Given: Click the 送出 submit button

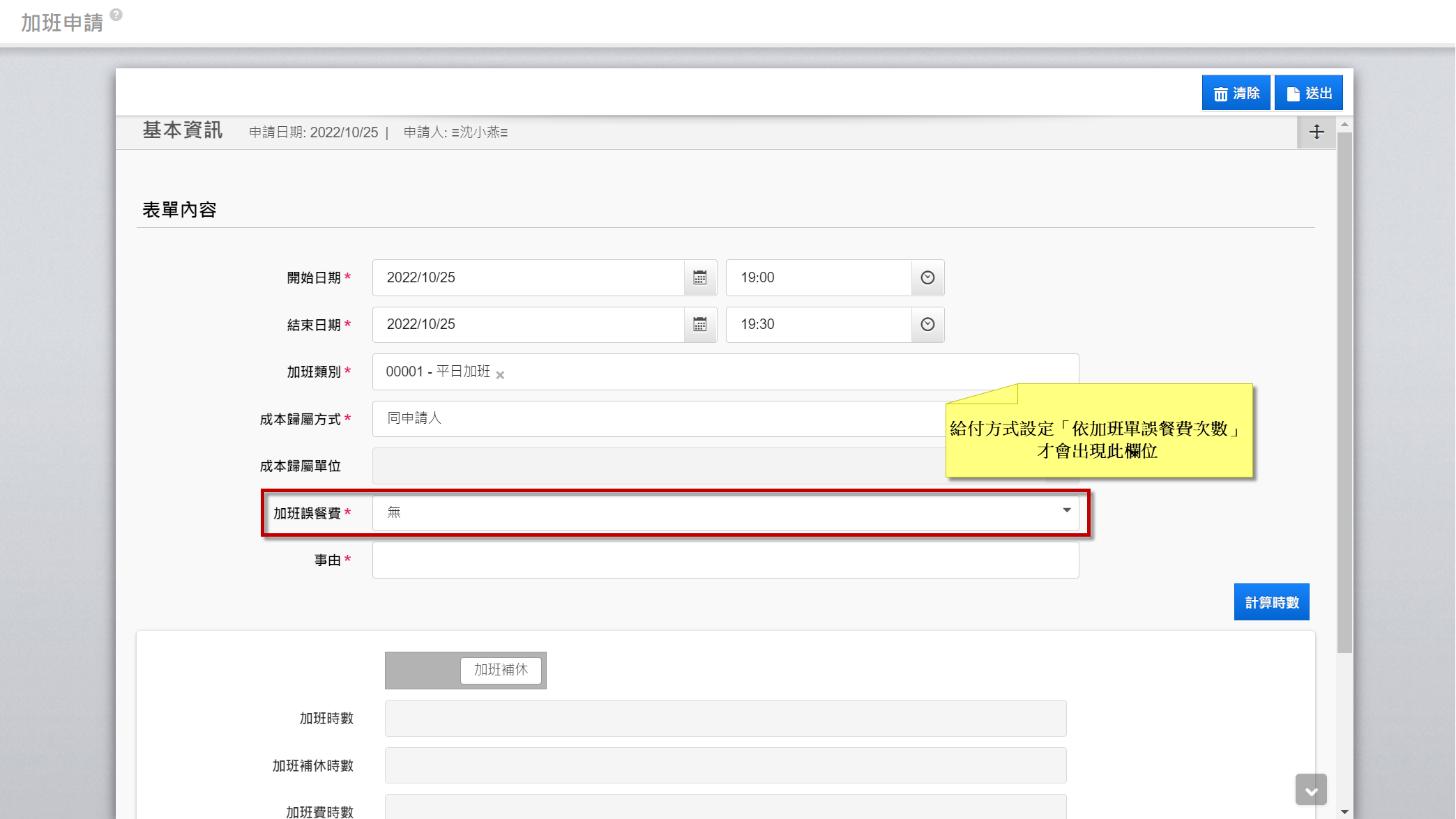Looking at the screenshot, I should pos(1309,93).
